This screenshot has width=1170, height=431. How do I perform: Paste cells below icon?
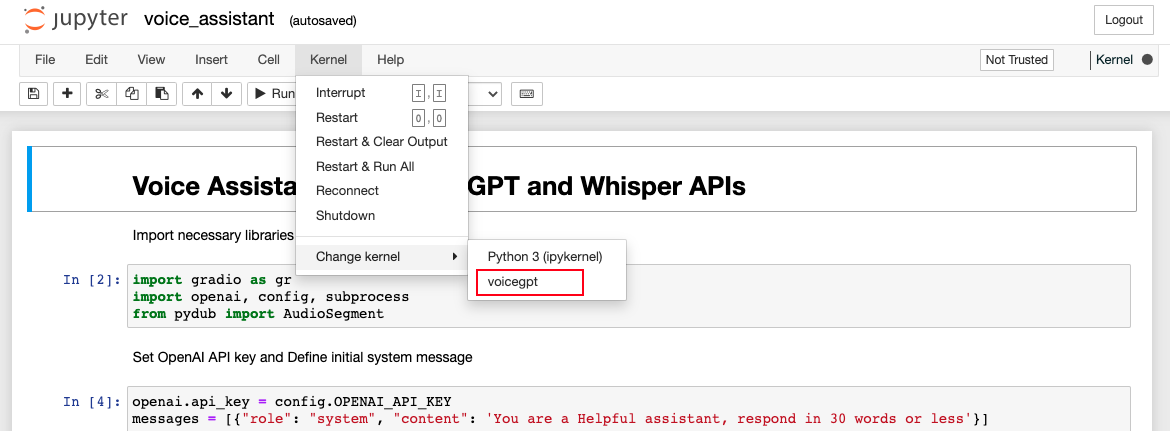[161, 93]
